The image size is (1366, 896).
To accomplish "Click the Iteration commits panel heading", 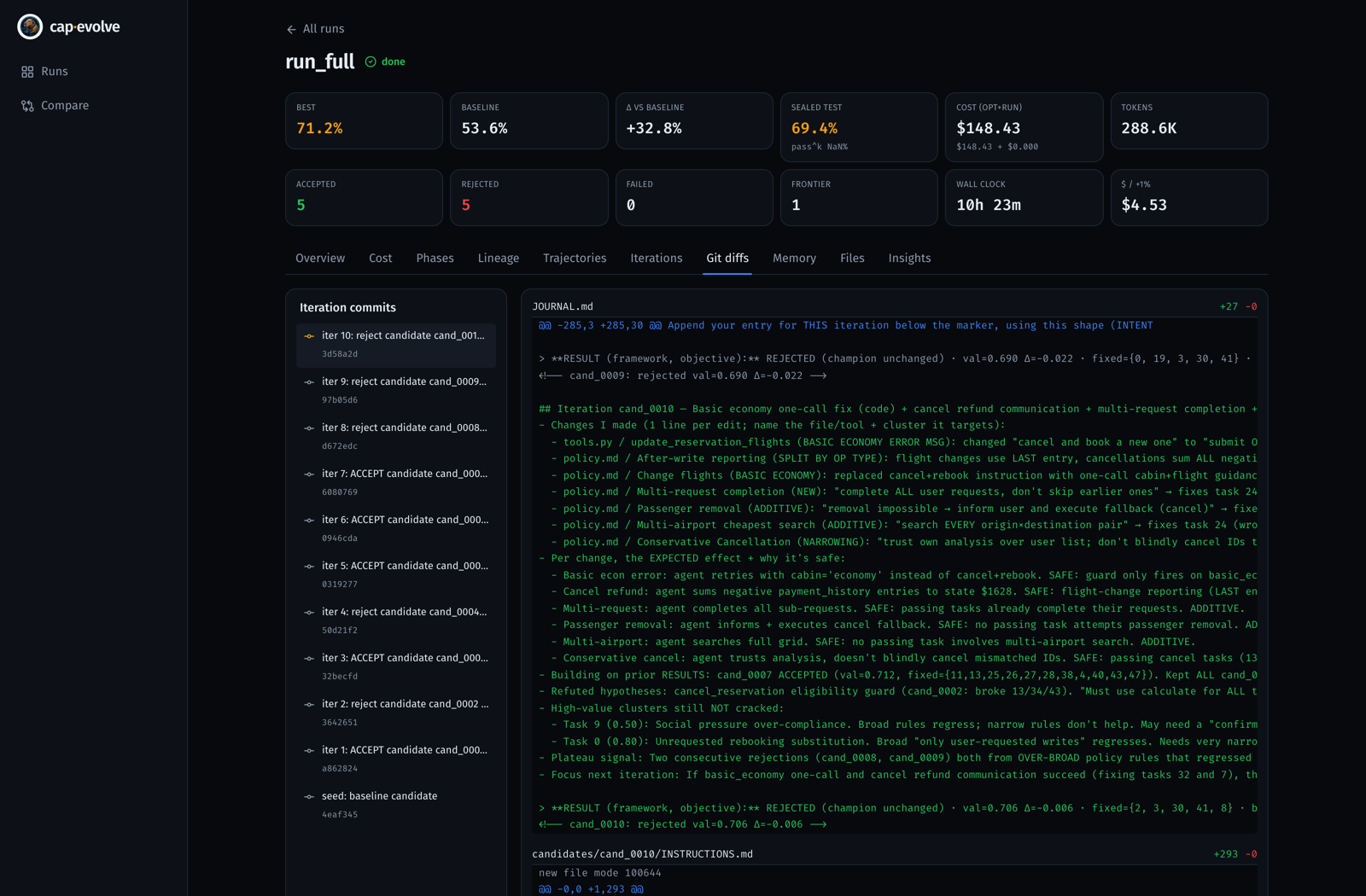I will pyautogui.click(x=347, y=307).
